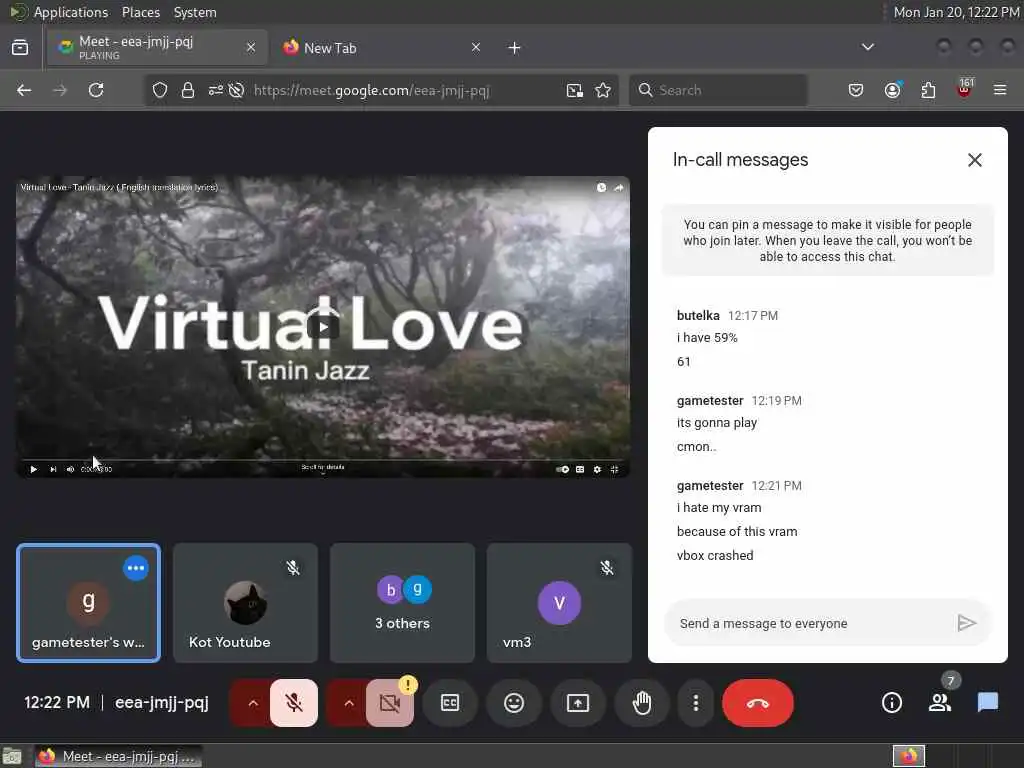The width and height of the screenshot is (1024, 768).
Task: Click the Watch later clock icon on video
Action: click(601, 187)
